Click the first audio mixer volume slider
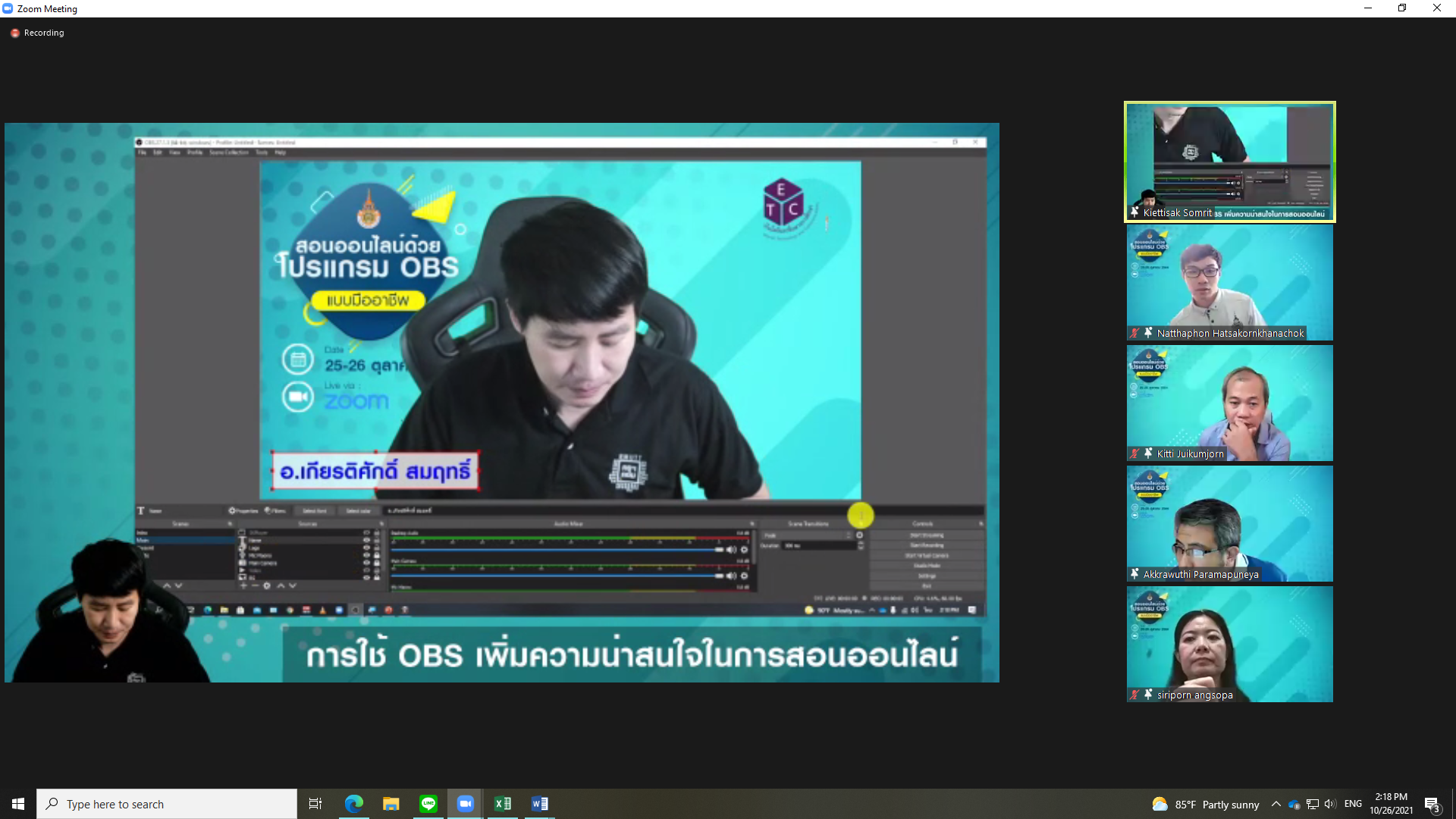 pyautogui.click(x=557, y=550)
